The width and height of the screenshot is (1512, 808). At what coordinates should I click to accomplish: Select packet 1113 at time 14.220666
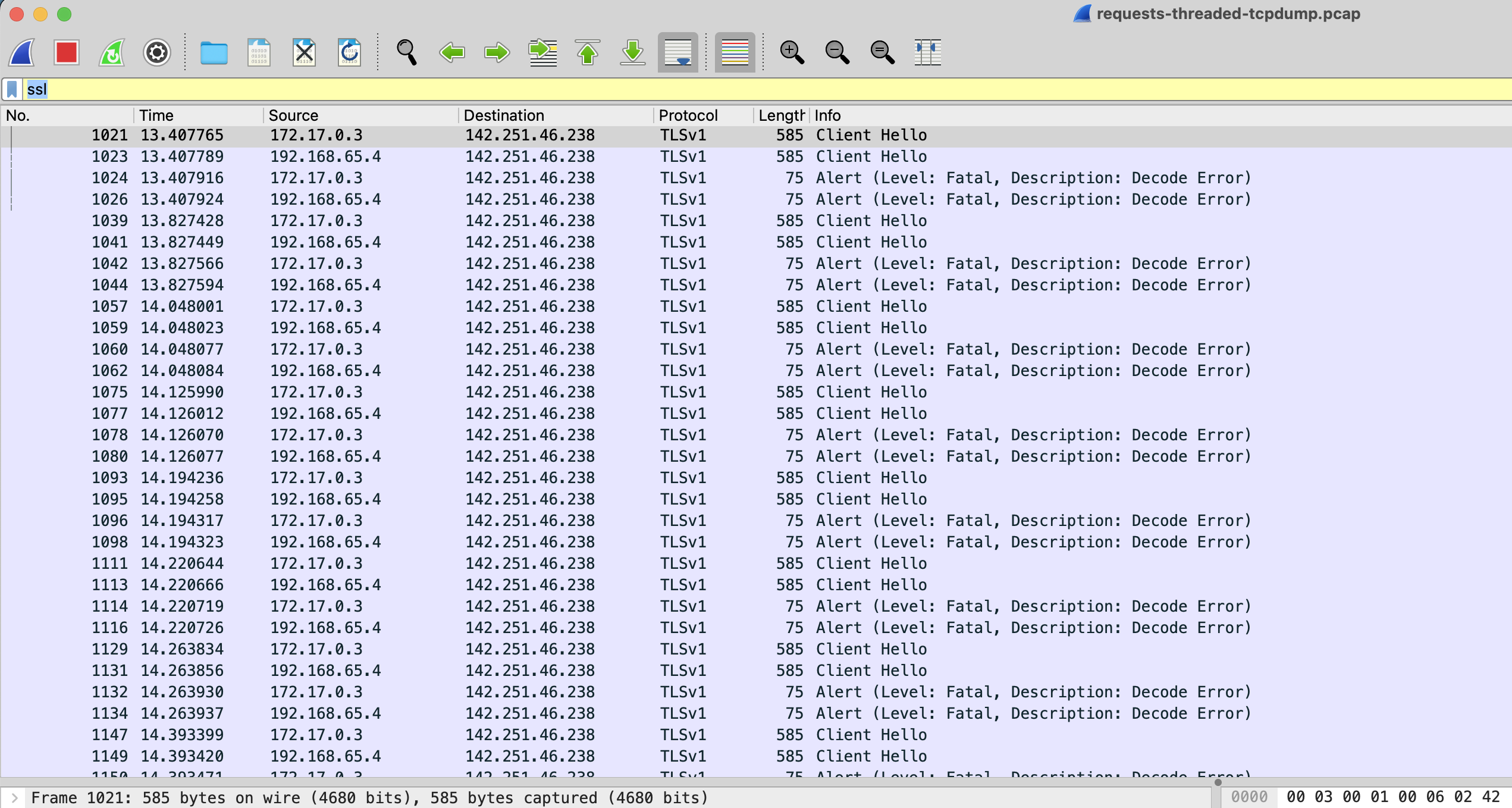coord(756,585)
